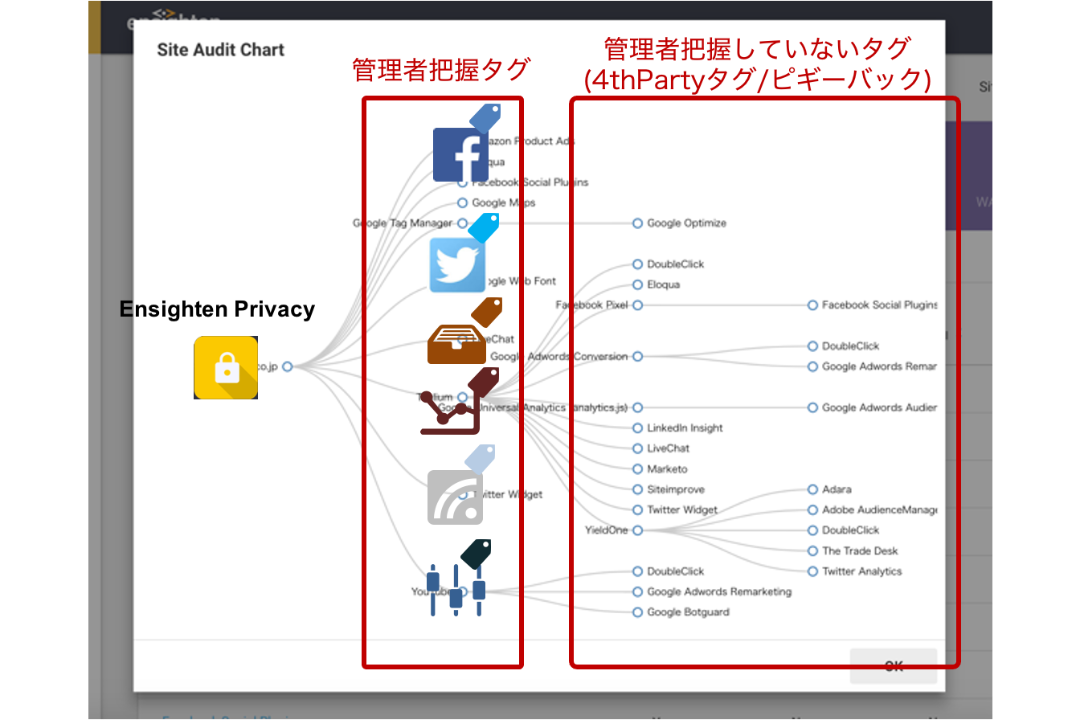
Task: Select the Marketo node
Action: pos(637,469)
